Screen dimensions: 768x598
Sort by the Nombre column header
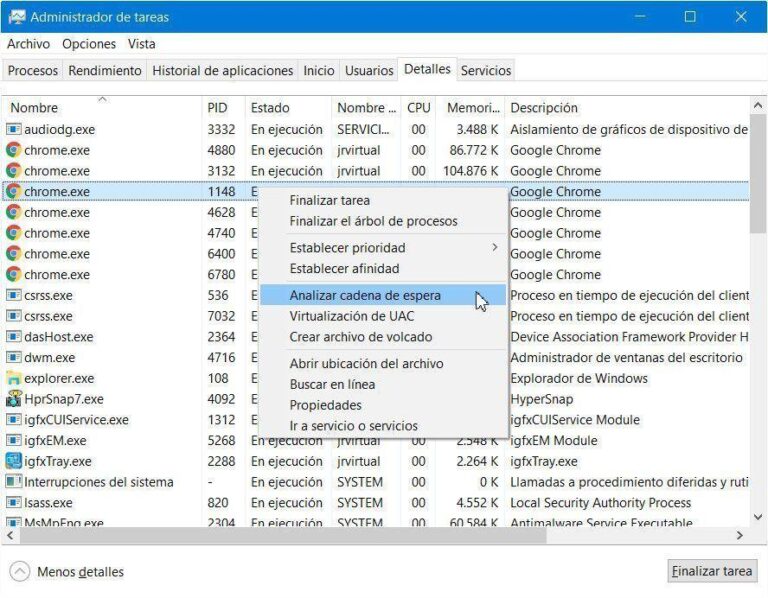pyautogui.click(x=35, y=108)
